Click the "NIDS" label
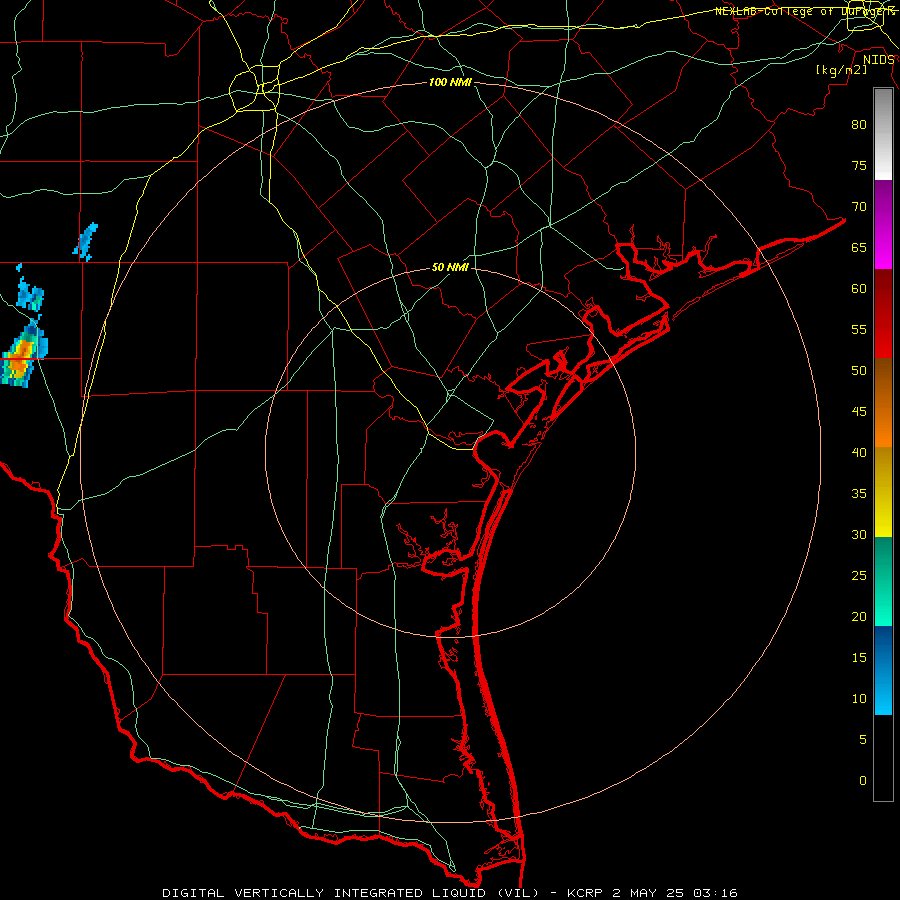 [x=878, y=60]
